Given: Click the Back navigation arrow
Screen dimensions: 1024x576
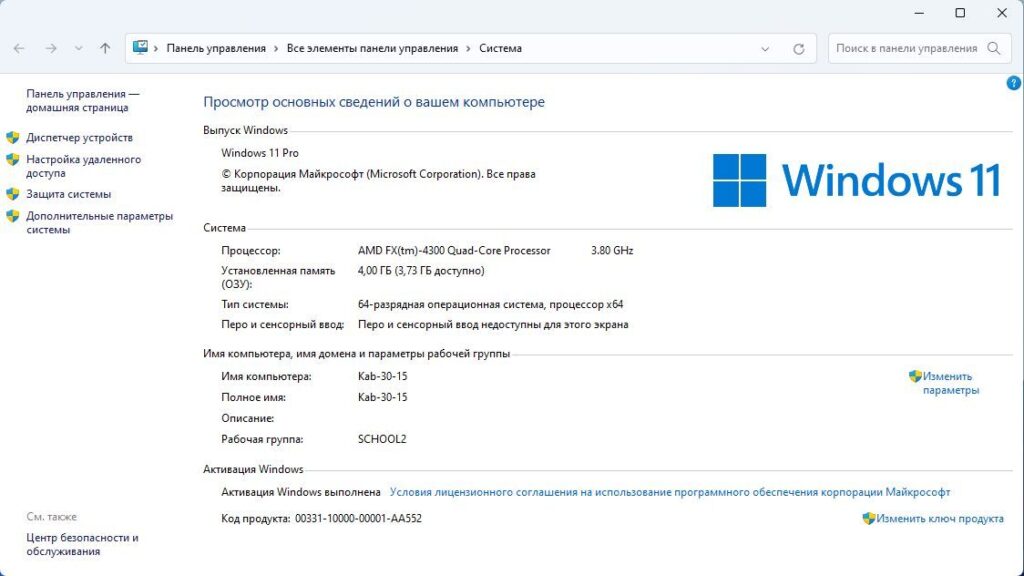Looking at the screenshot, I should point(20,48).
